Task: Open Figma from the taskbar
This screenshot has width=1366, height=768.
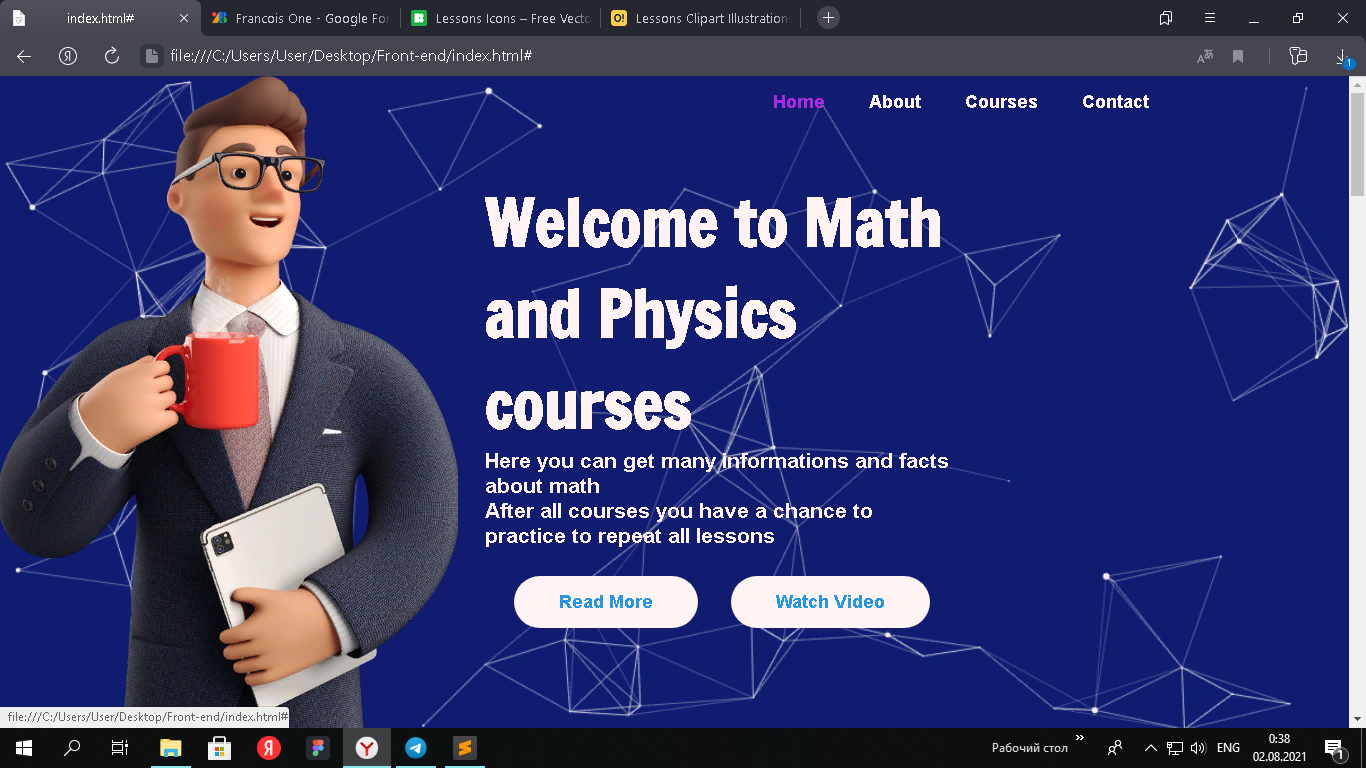Action: pyautogui.click(x=318, y=747)
